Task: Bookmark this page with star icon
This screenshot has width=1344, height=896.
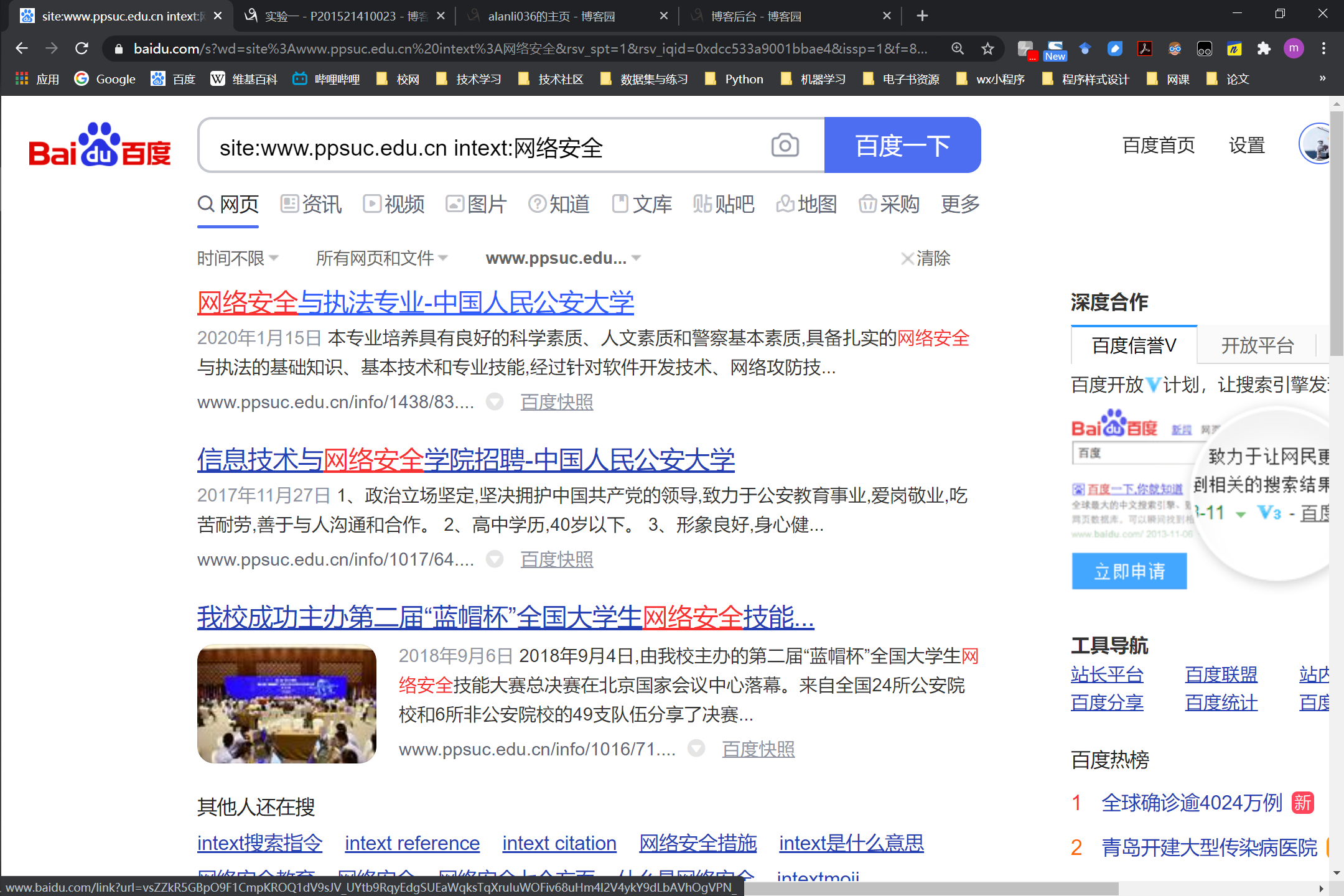Action: (987, 49)
